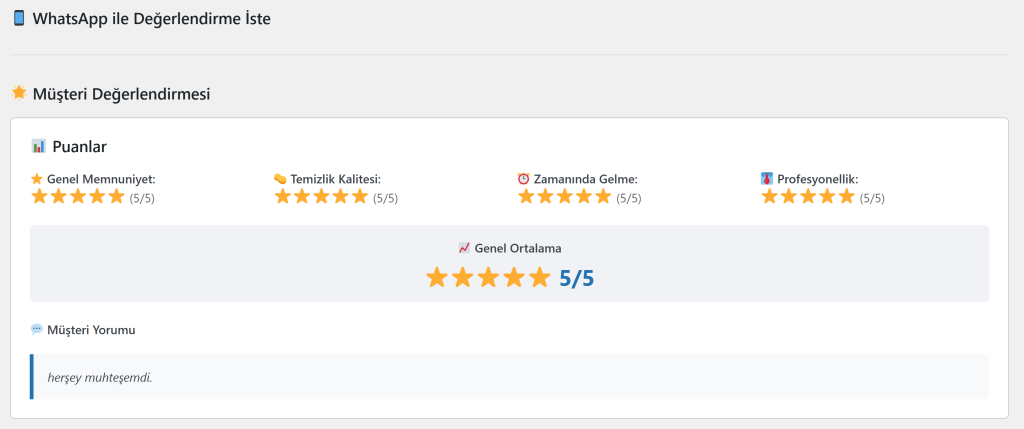Viewport: 1024px width, 429px height.
Task: Click the phone icon beside WhatsApp heading
Action: click(19, 18)
